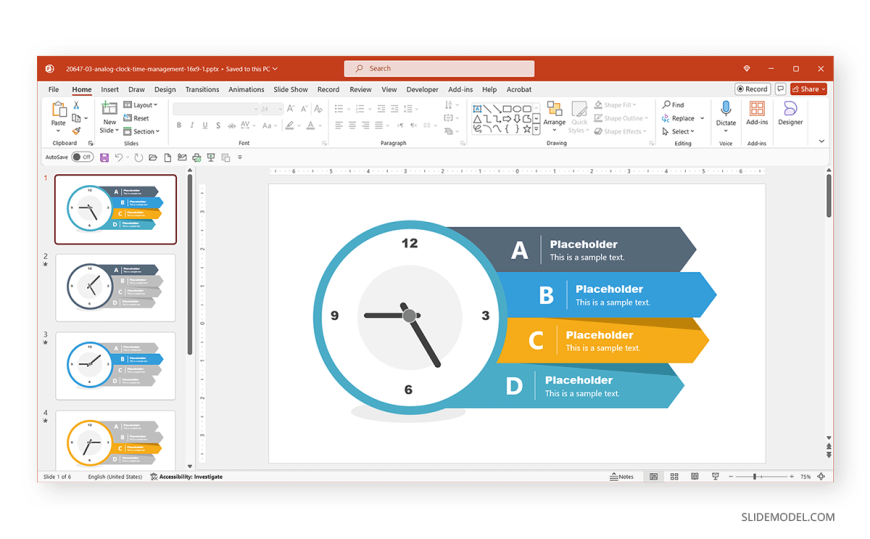870x539 pixels.
Task: Undo the last action
Action: [119, 158]
